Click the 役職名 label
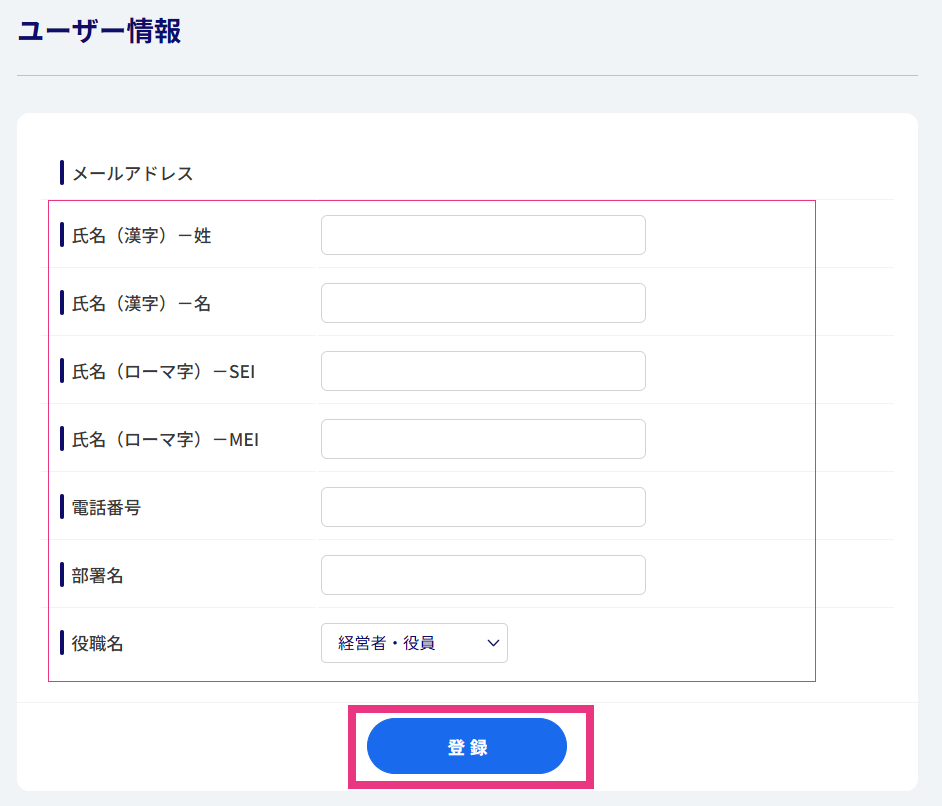This screenshot has width=942, height=806. [x=97, y=643]
